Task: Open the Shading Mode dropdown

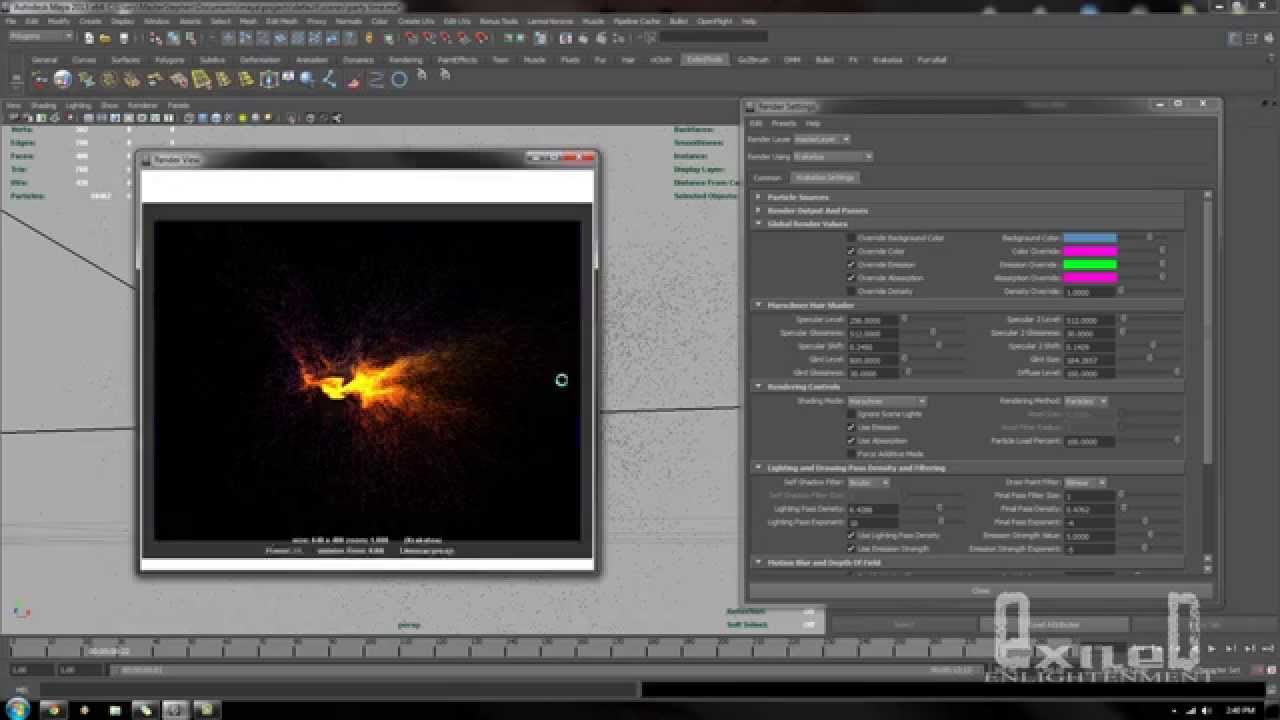Action: click(x=887, y=401)
